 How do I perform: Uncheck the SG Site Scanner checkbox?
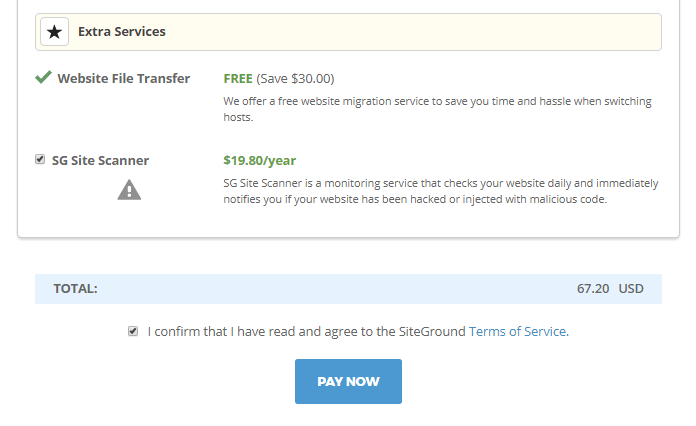tap(40, 159)
